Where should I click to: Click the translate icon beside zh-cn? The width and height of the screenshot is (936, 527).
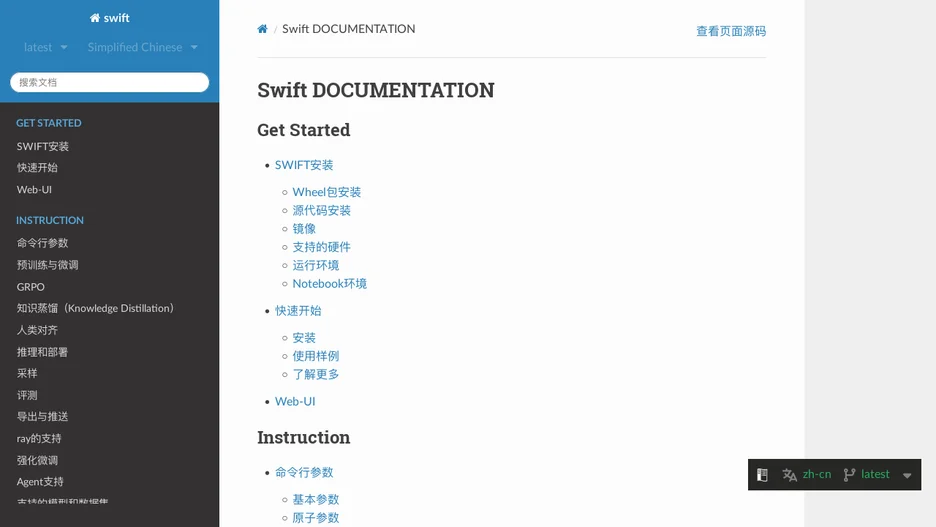coord(789,474)
